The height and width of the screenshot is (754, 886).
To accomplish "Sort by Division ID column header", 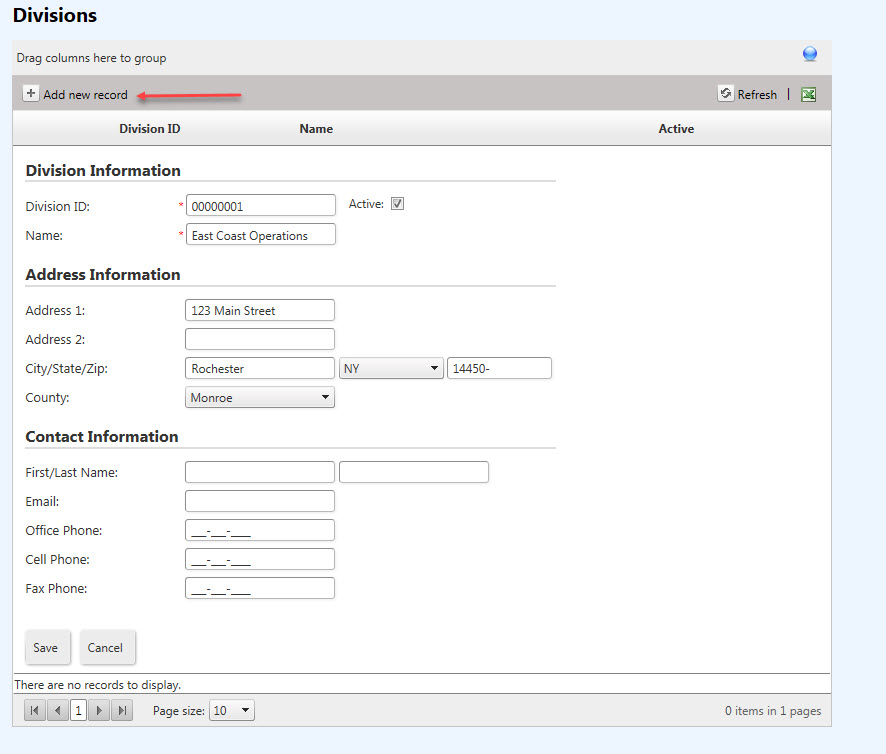I will click(150, 129).
